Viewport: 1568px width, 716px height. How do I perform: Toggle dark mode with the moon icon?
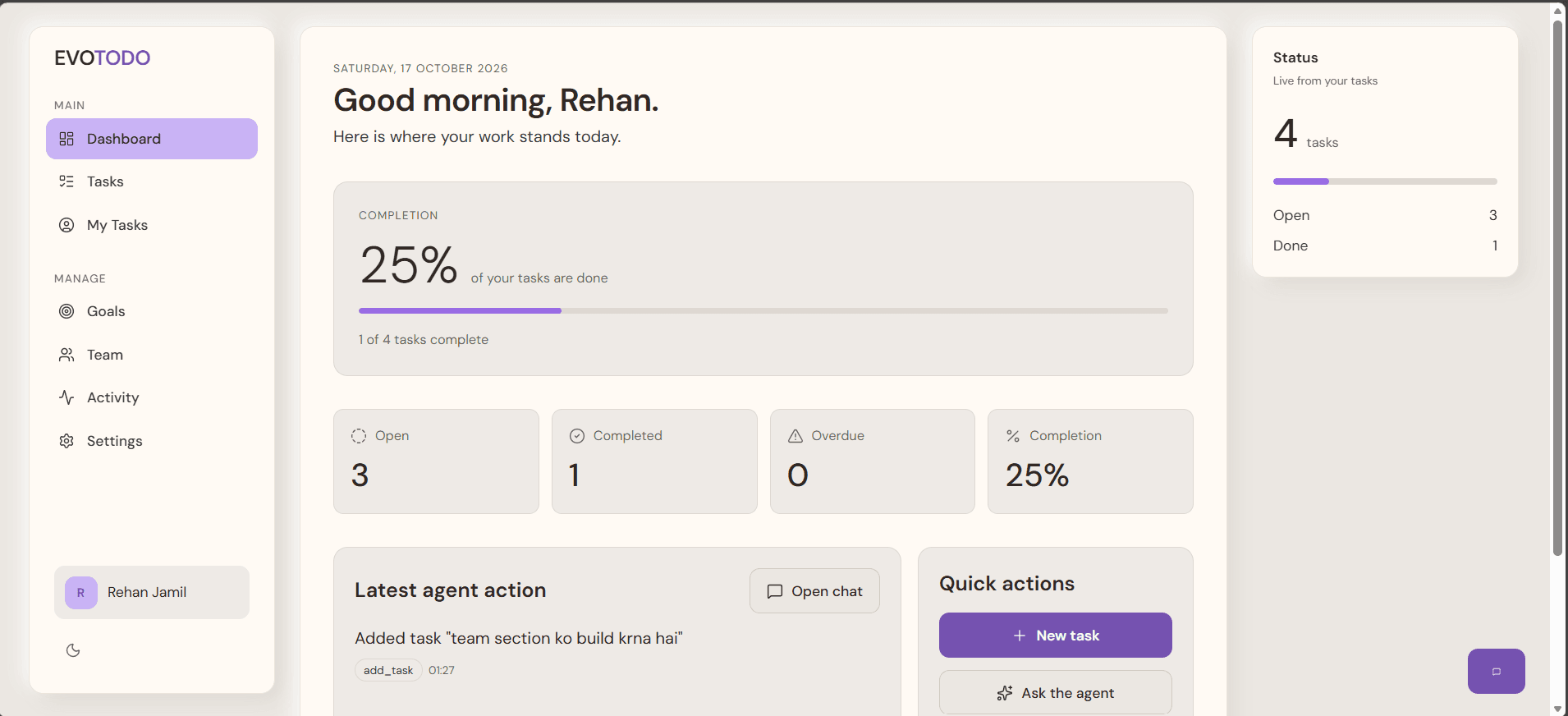point(73,650)
